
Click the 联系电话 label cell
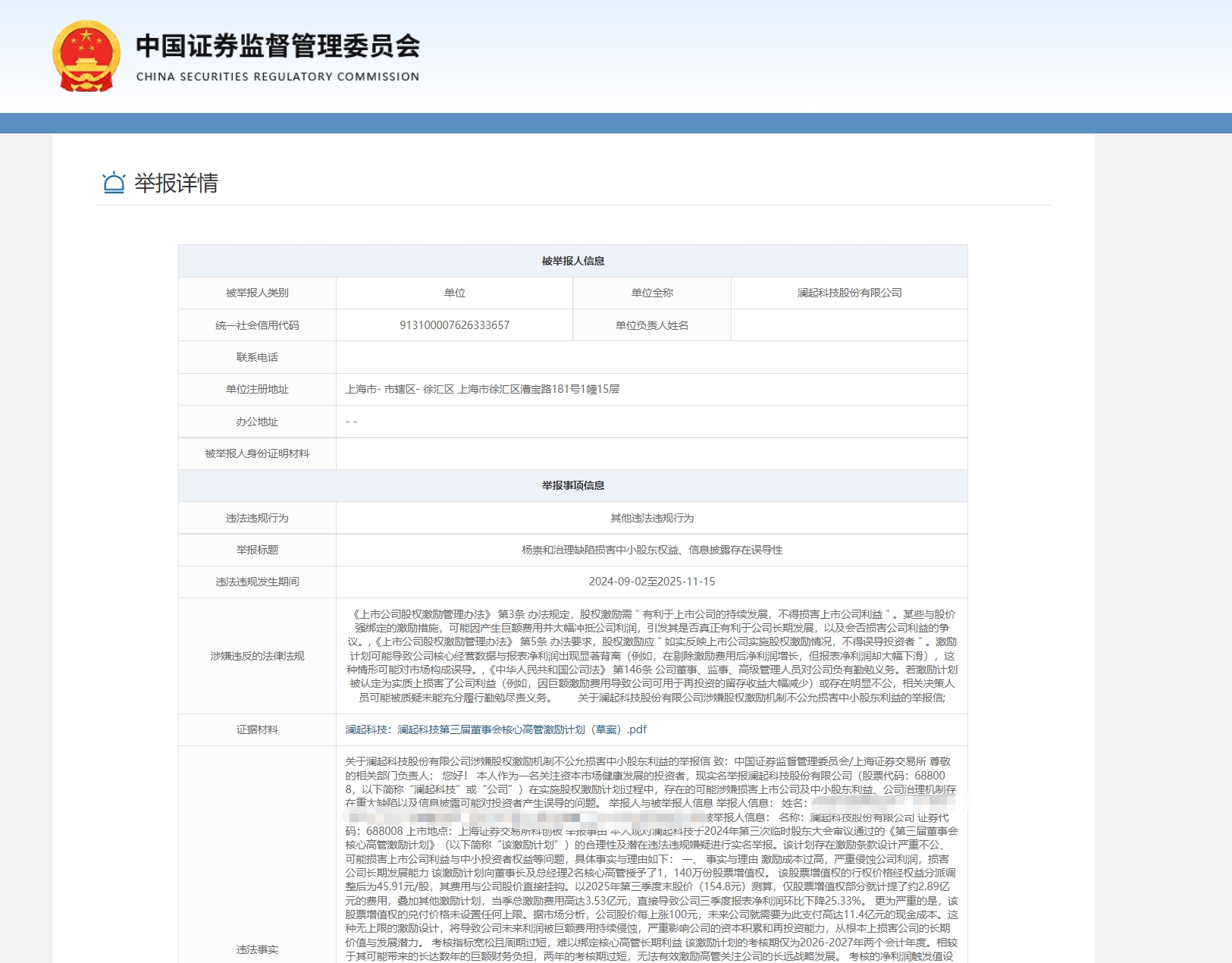[x=257, y=357]
